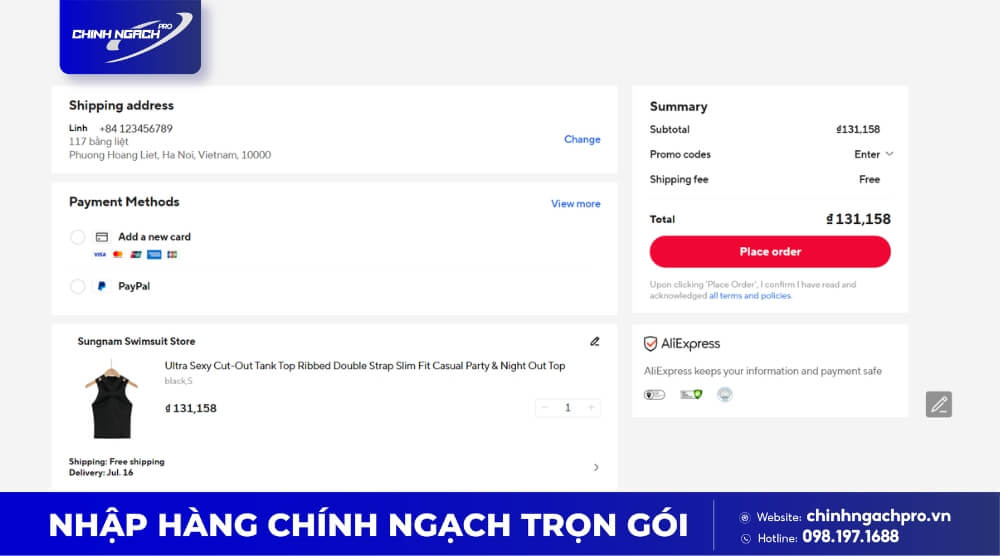Open all terms and policies link

point(750,296)
